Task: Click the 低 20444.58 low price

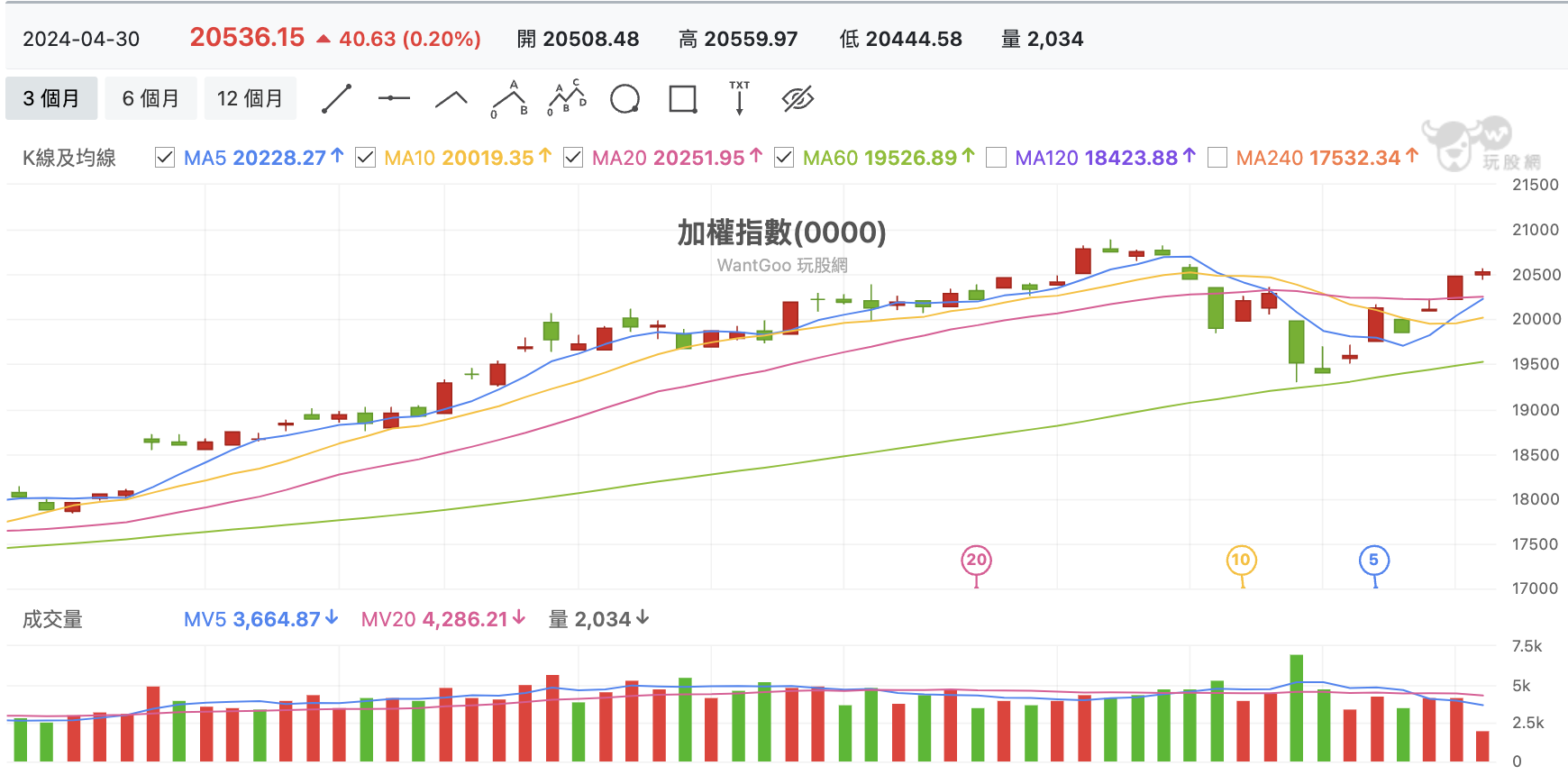Action: 901,39
